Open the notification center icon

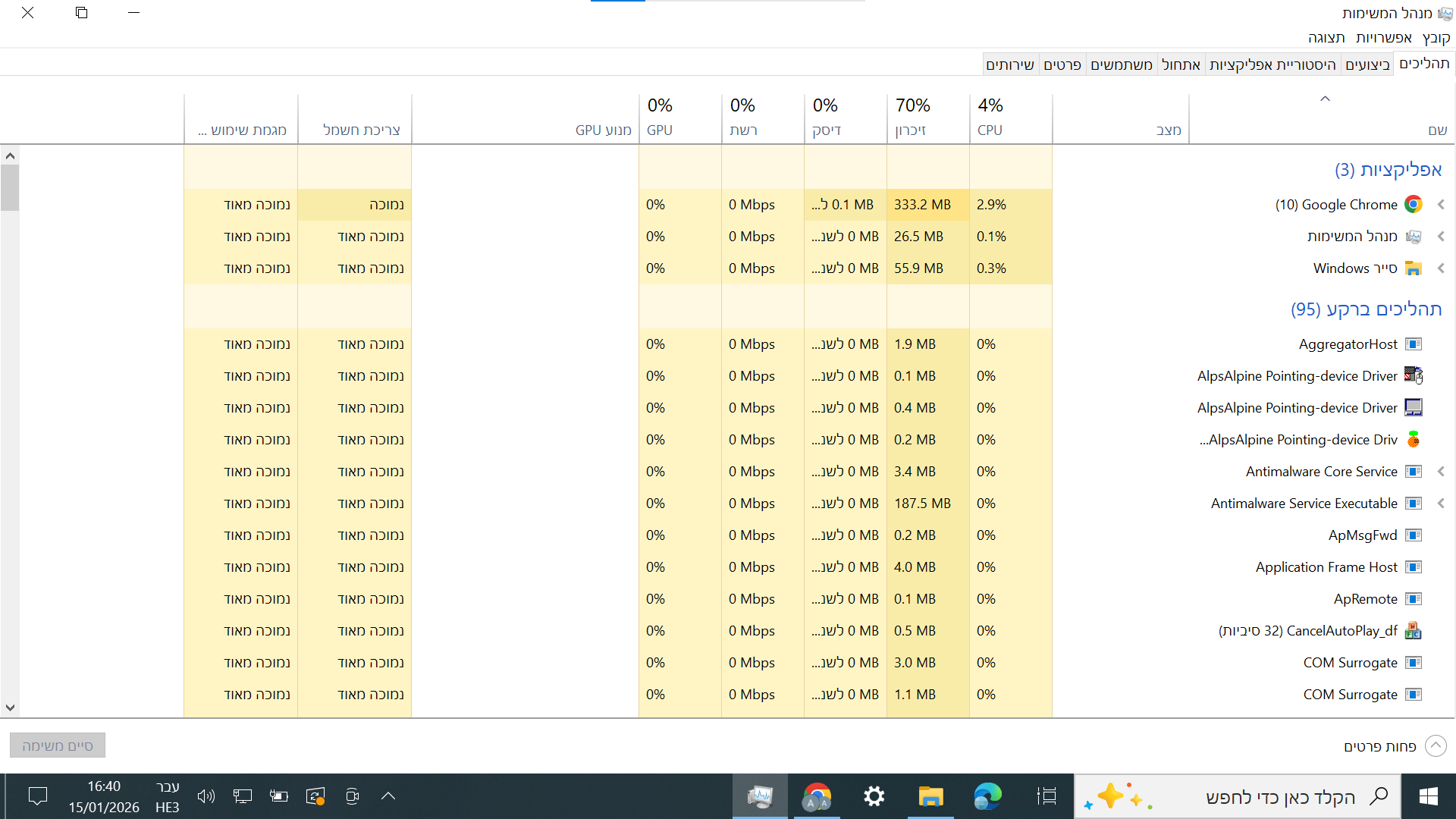coord(37,796)
